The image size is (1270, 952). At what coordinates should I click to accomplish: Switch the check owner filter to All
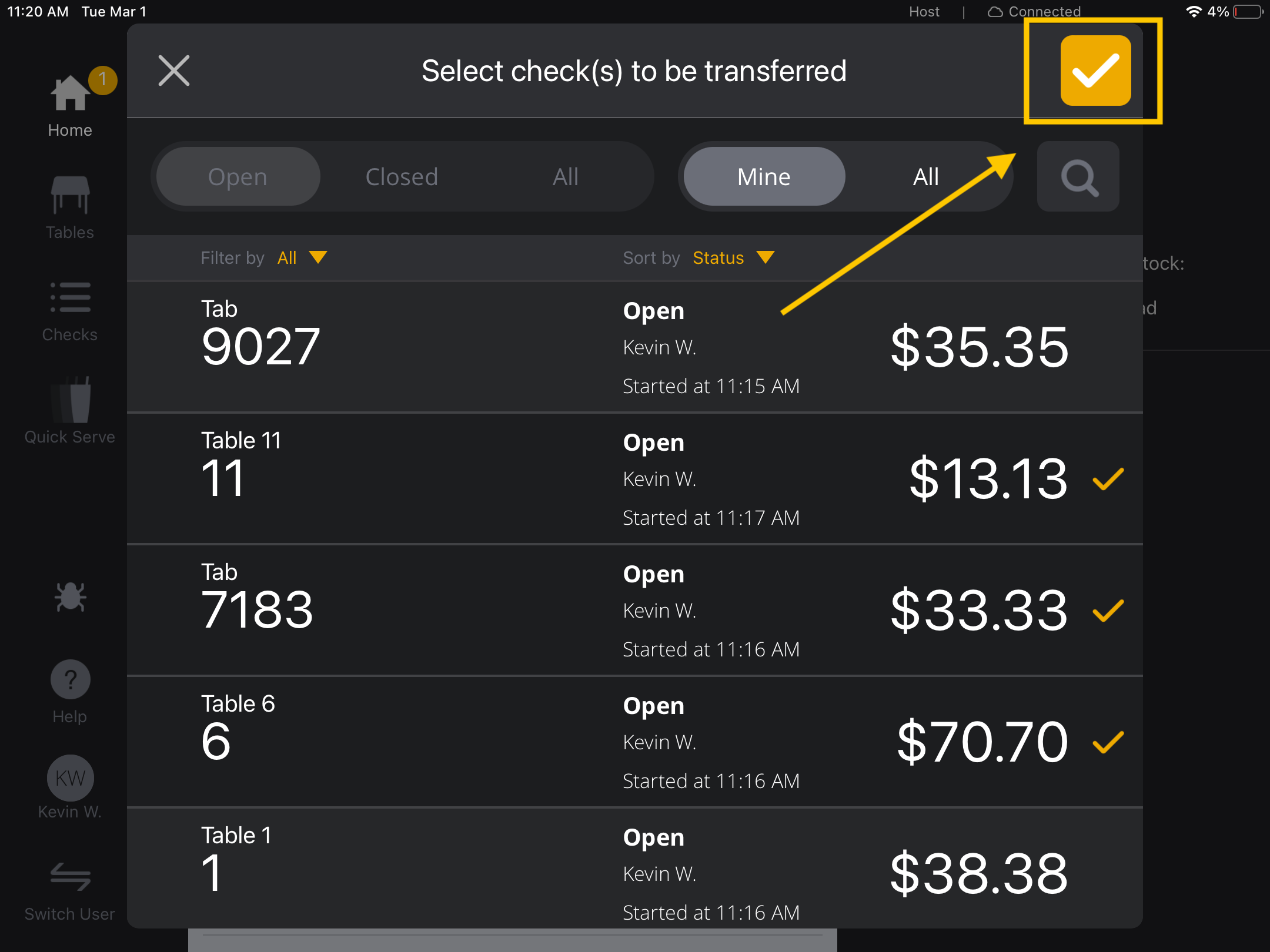click(x=925, y=176)
